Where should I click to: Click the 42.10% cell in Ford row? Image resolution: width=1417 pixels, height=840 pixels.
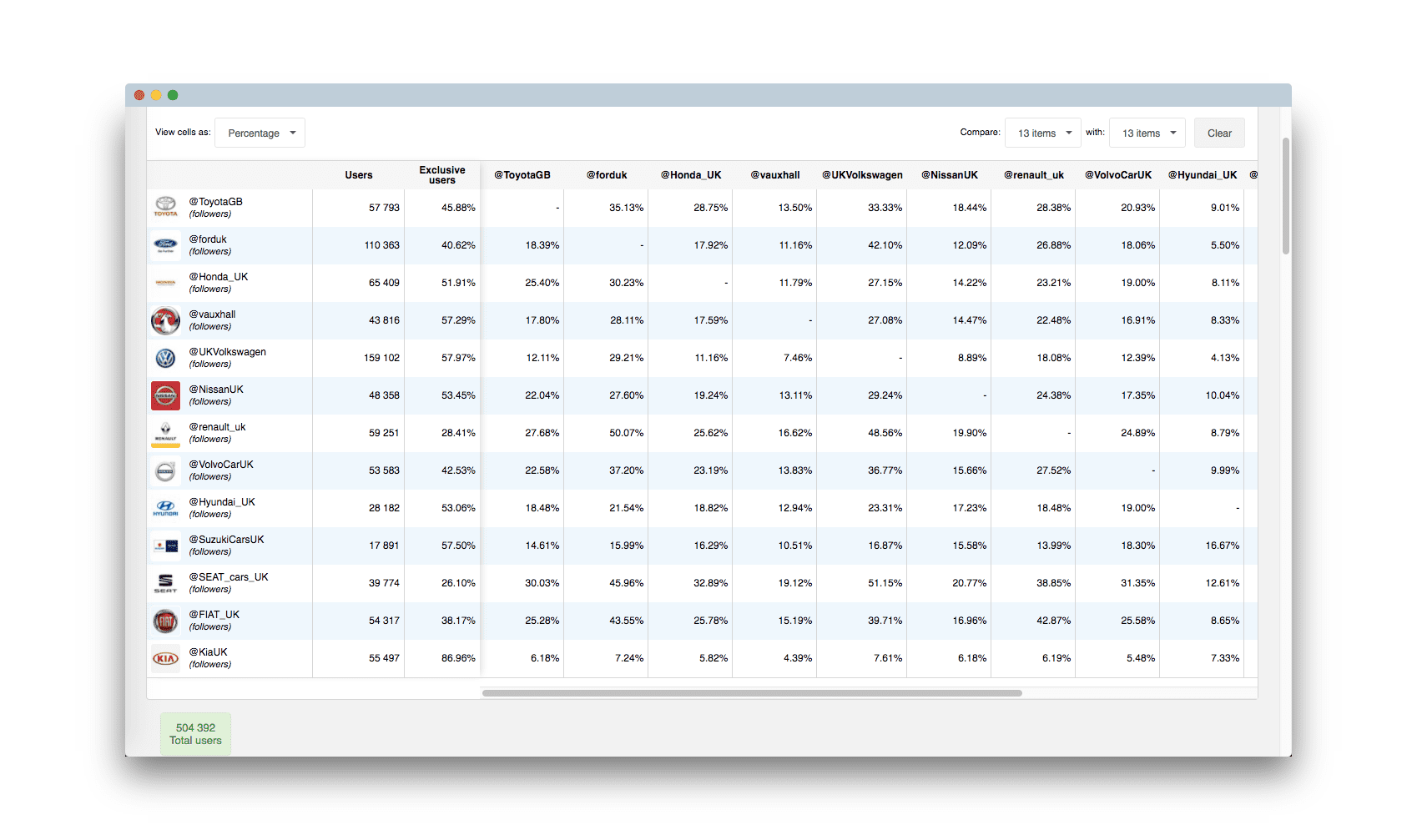pyautogui.click(x=885, y=245)
